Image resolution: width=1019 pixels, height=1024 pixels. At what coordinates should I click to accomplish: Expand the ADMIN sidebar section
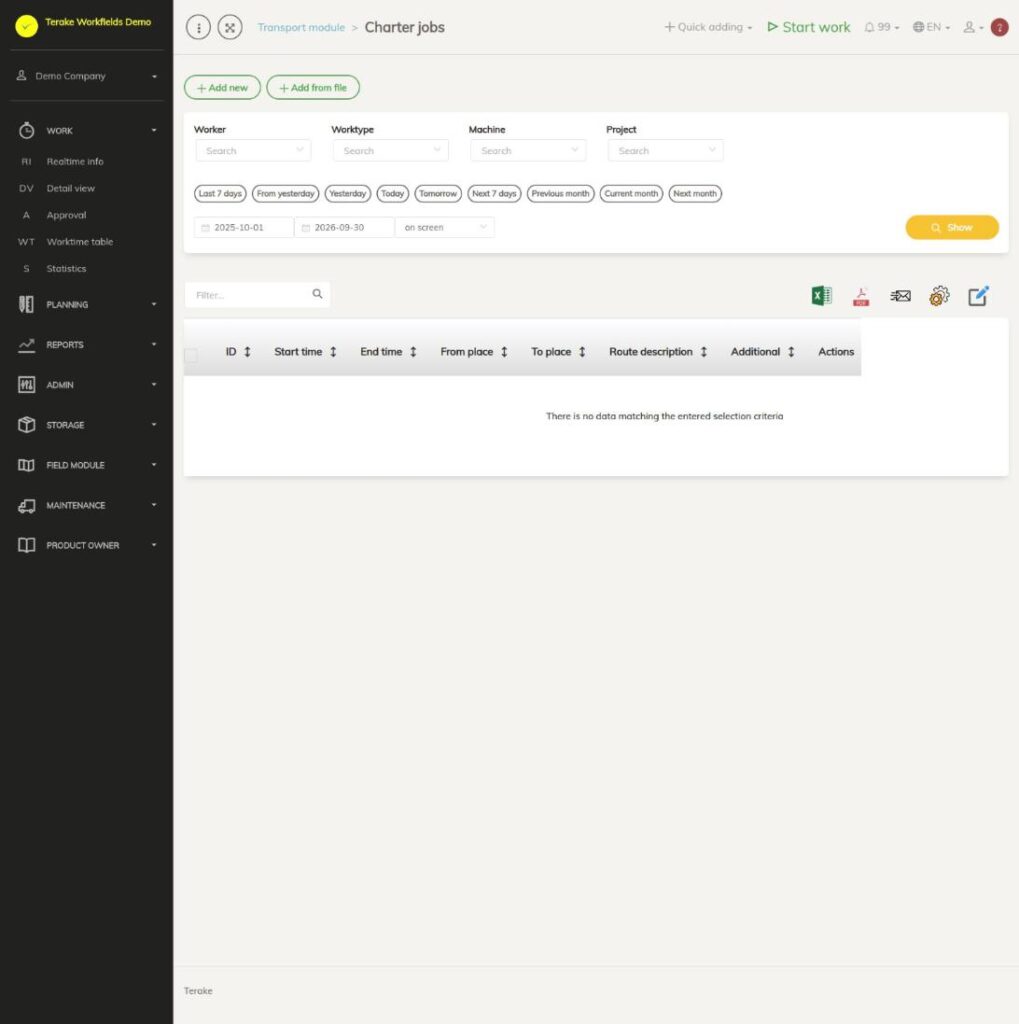click(x=86, y=385)
